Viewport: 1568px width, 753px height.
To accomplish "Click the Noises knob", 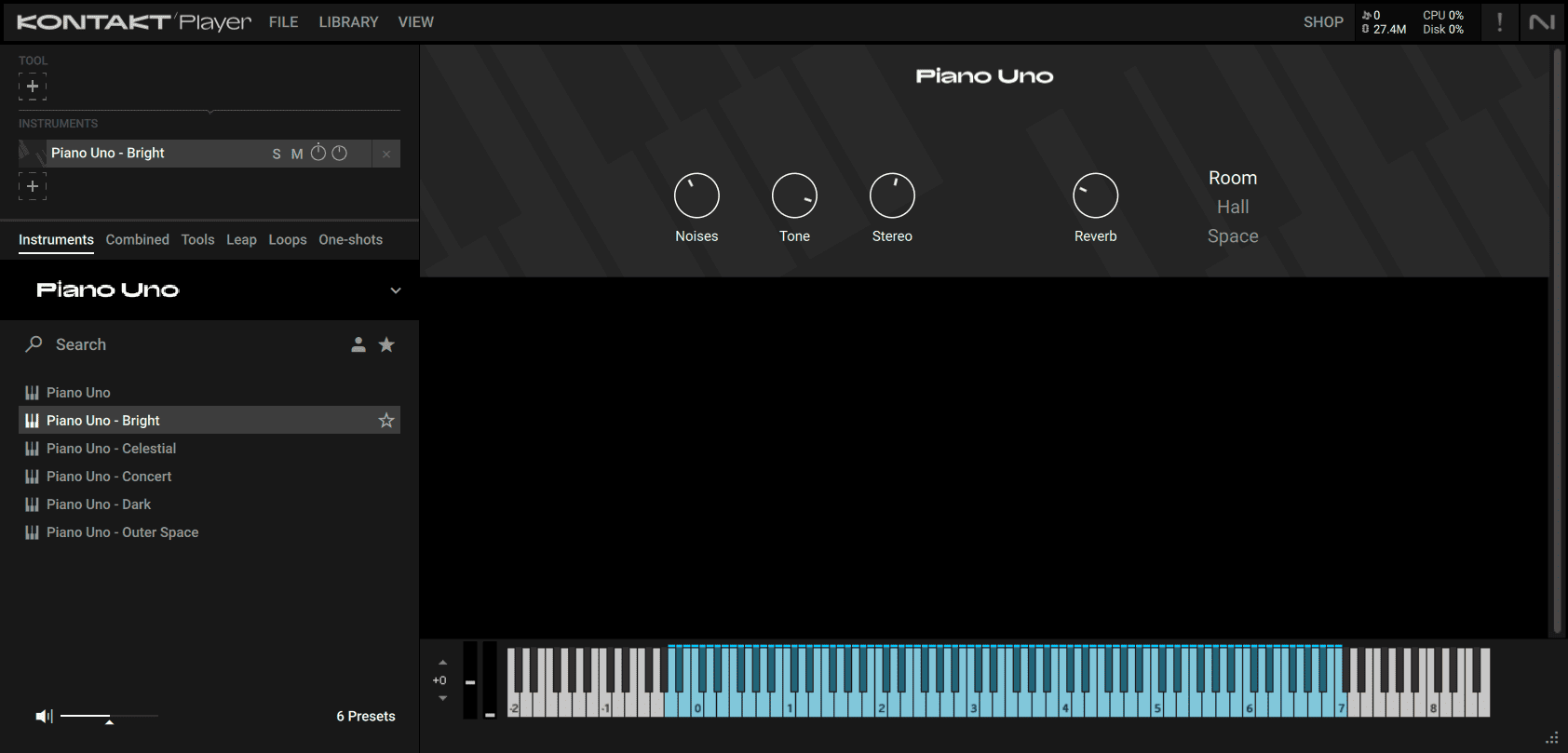I will [x=696, y=195].
